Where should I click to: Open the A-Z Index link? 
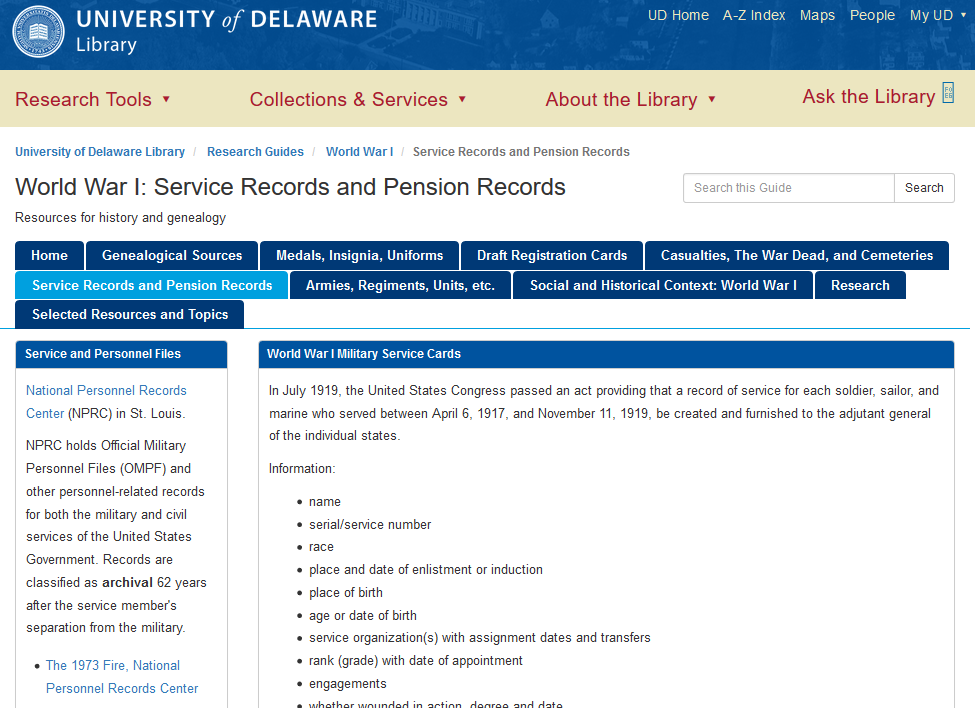pyautogui.click(x=754, y=16)
